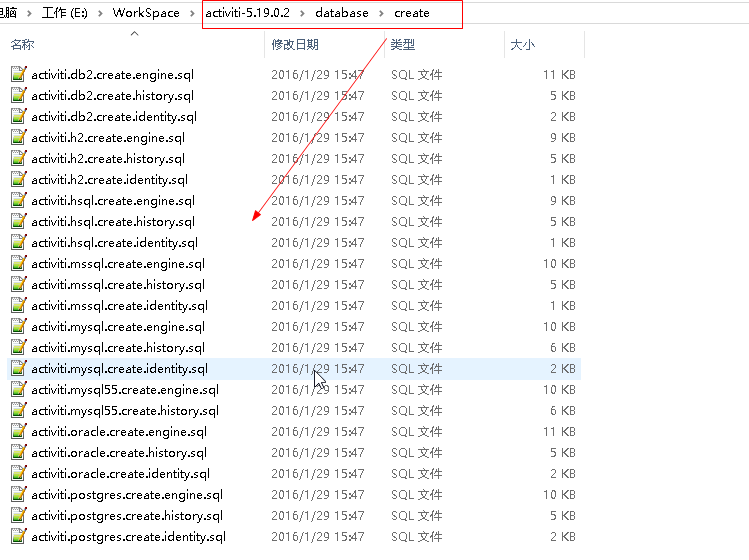Screen dimensions: 749x560
Task: Sort files by the 修改日期 column header
Action: 295,45
